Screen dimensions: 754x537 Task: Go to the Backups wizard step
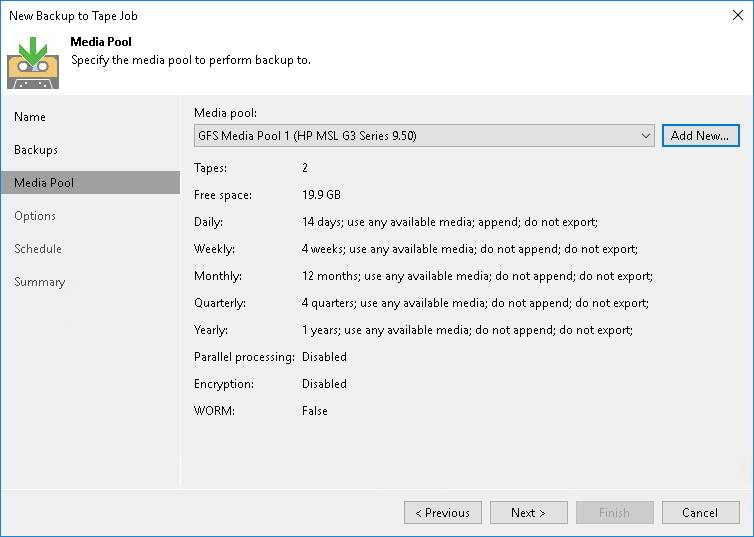click(x=36, y=150)
